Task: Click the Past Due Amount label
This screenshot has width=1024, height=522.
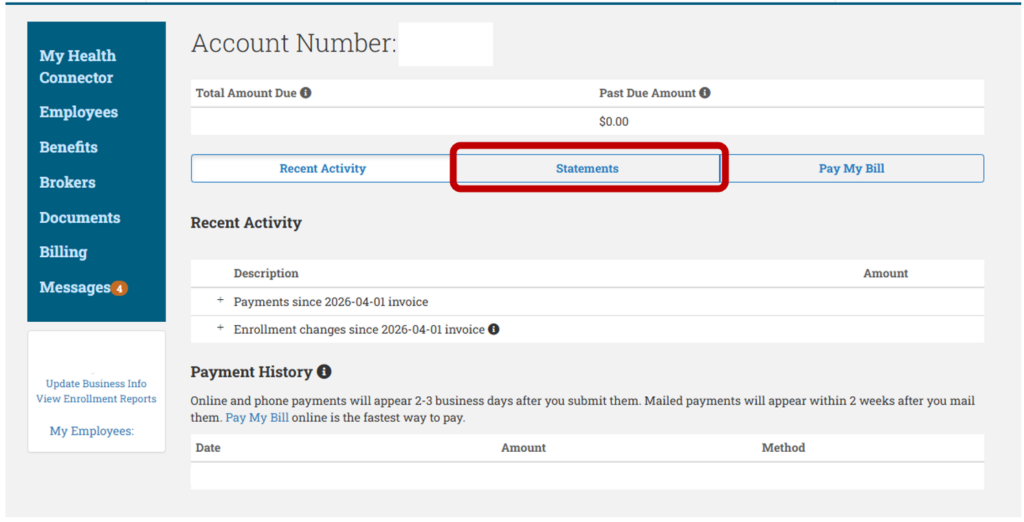Action: pos(647,93)
